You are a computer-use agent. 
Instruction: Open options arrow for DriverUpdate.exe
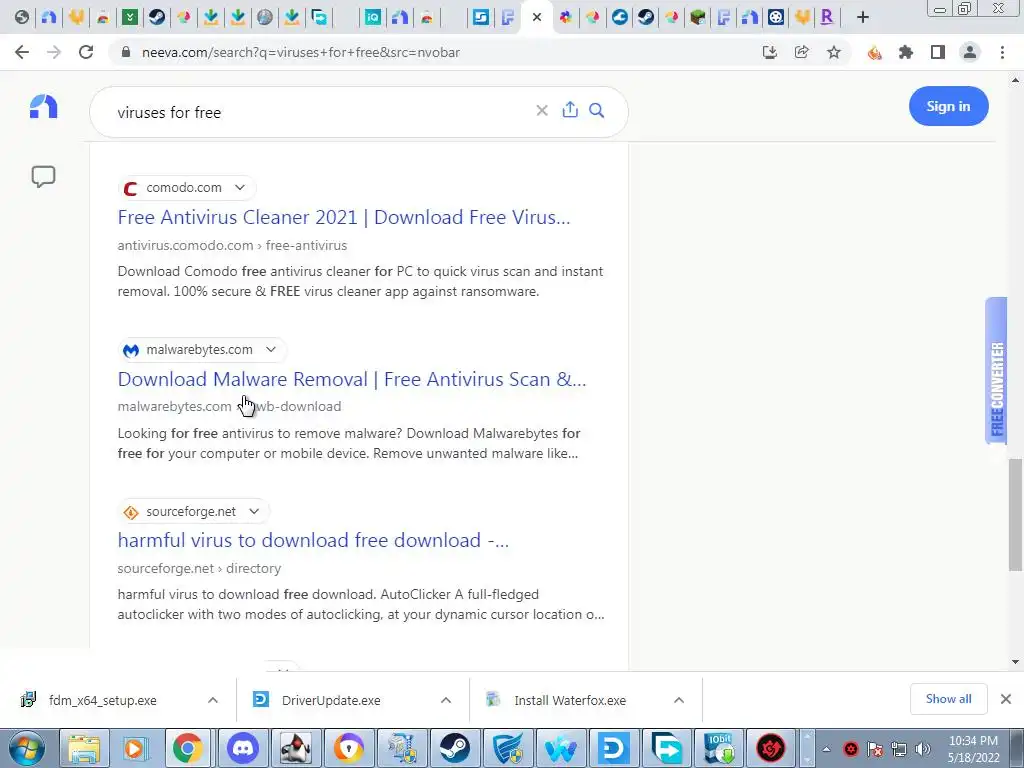[x=446, y=700]
